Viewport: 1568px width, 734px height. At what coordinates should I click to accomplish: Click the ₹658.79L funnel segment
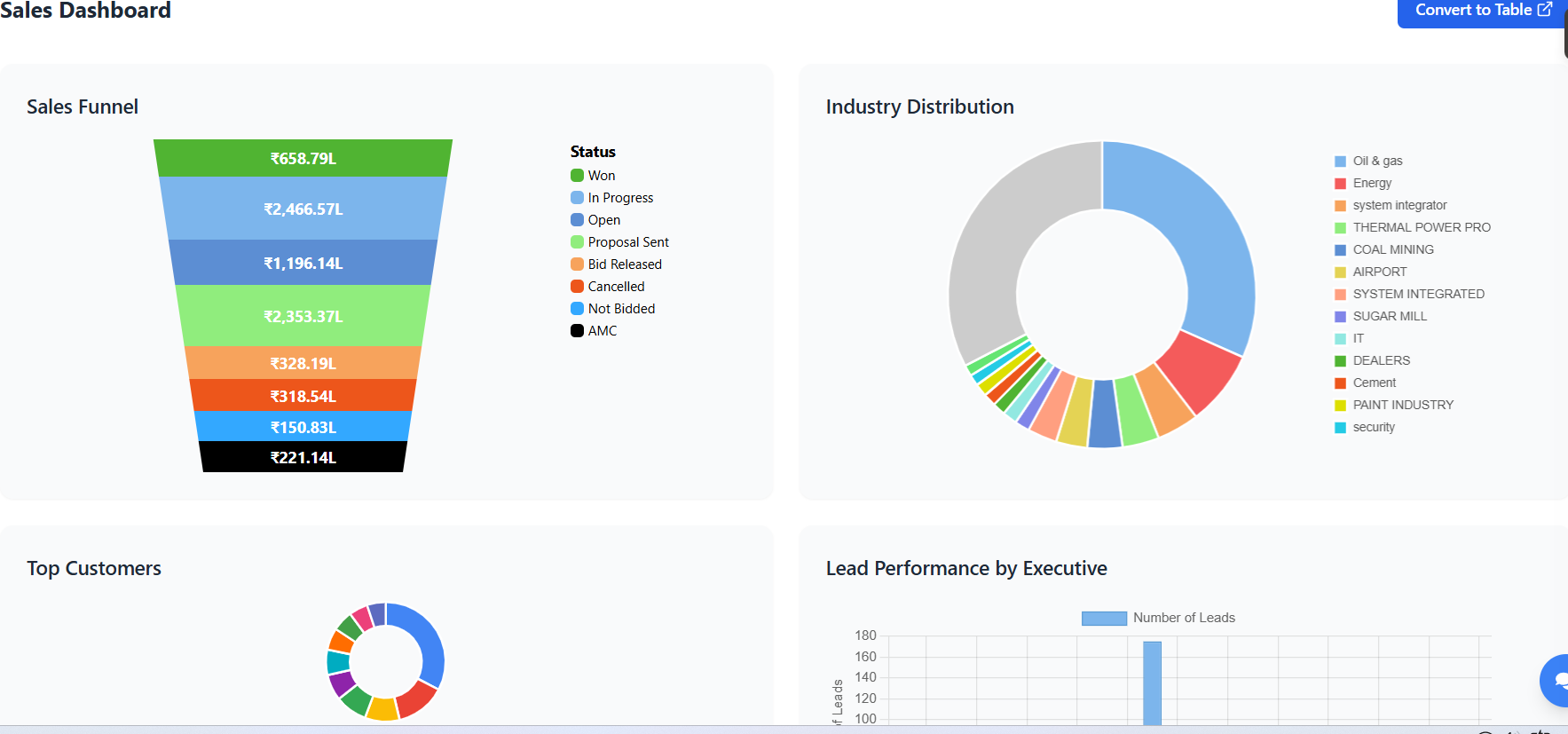click(303, 158)
